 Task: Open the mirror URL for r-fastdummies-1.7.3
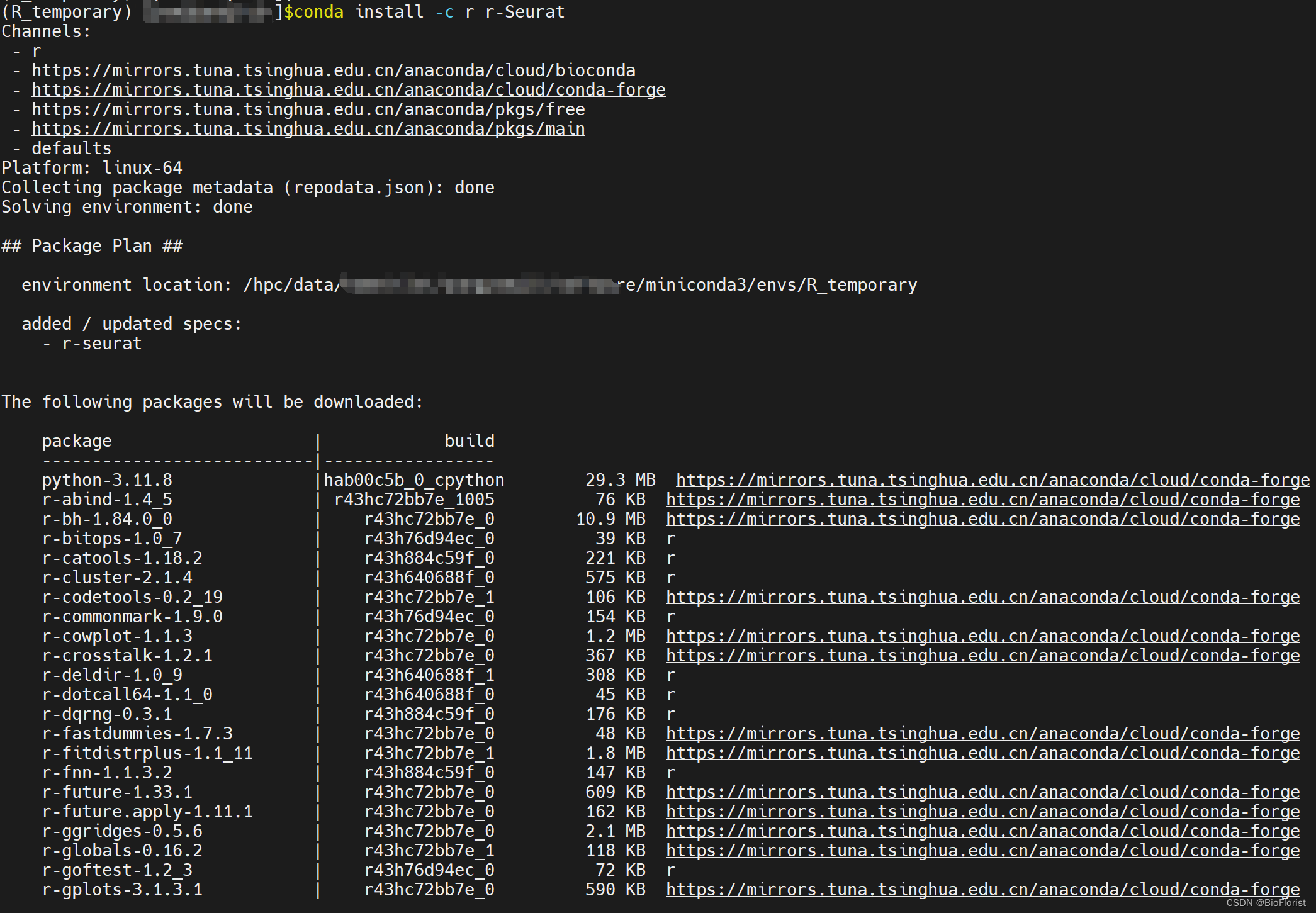pos(982,733)
